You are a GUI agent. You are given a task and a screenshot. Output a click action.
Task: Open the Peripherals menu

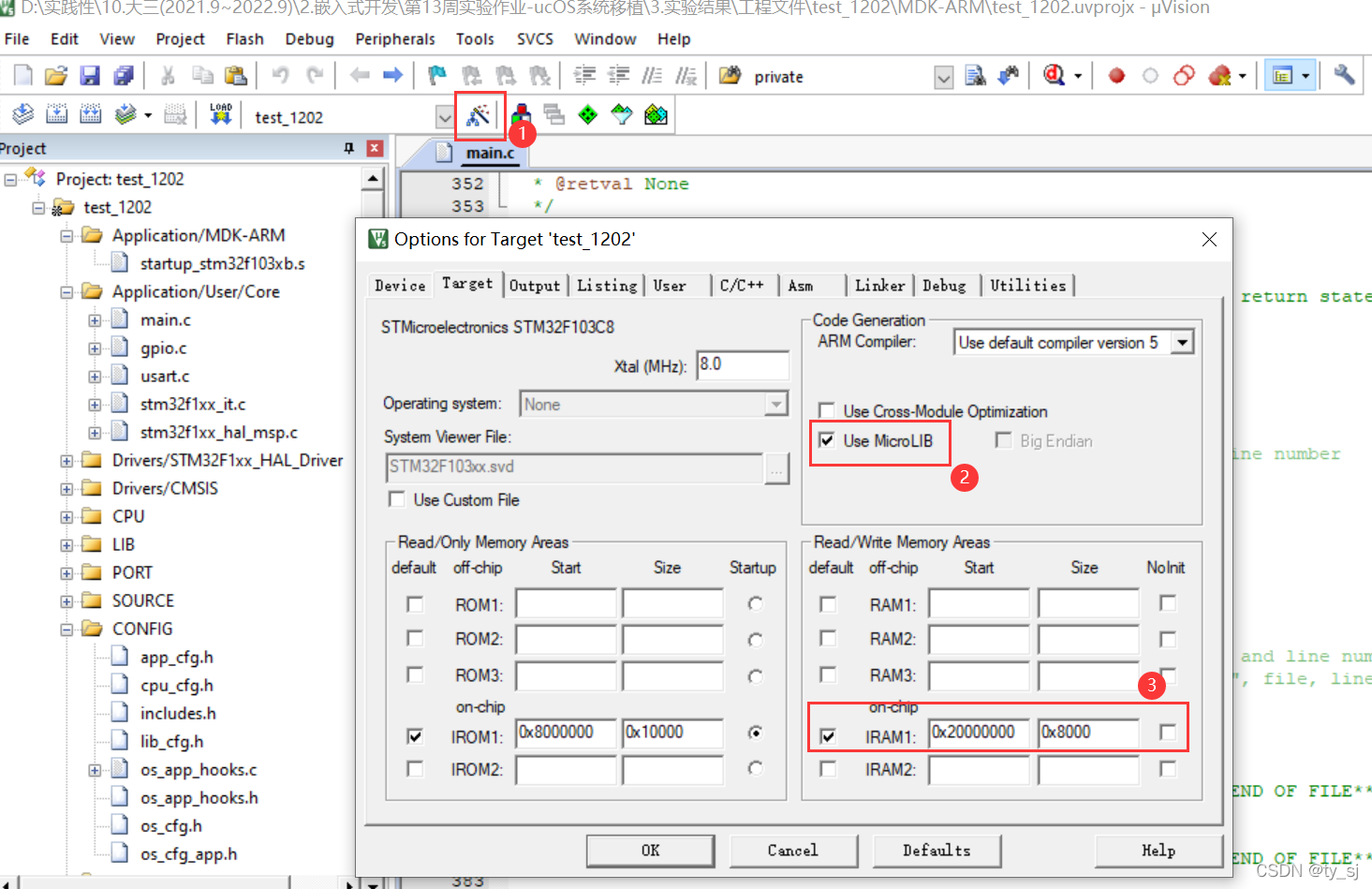tap(395, 39)
